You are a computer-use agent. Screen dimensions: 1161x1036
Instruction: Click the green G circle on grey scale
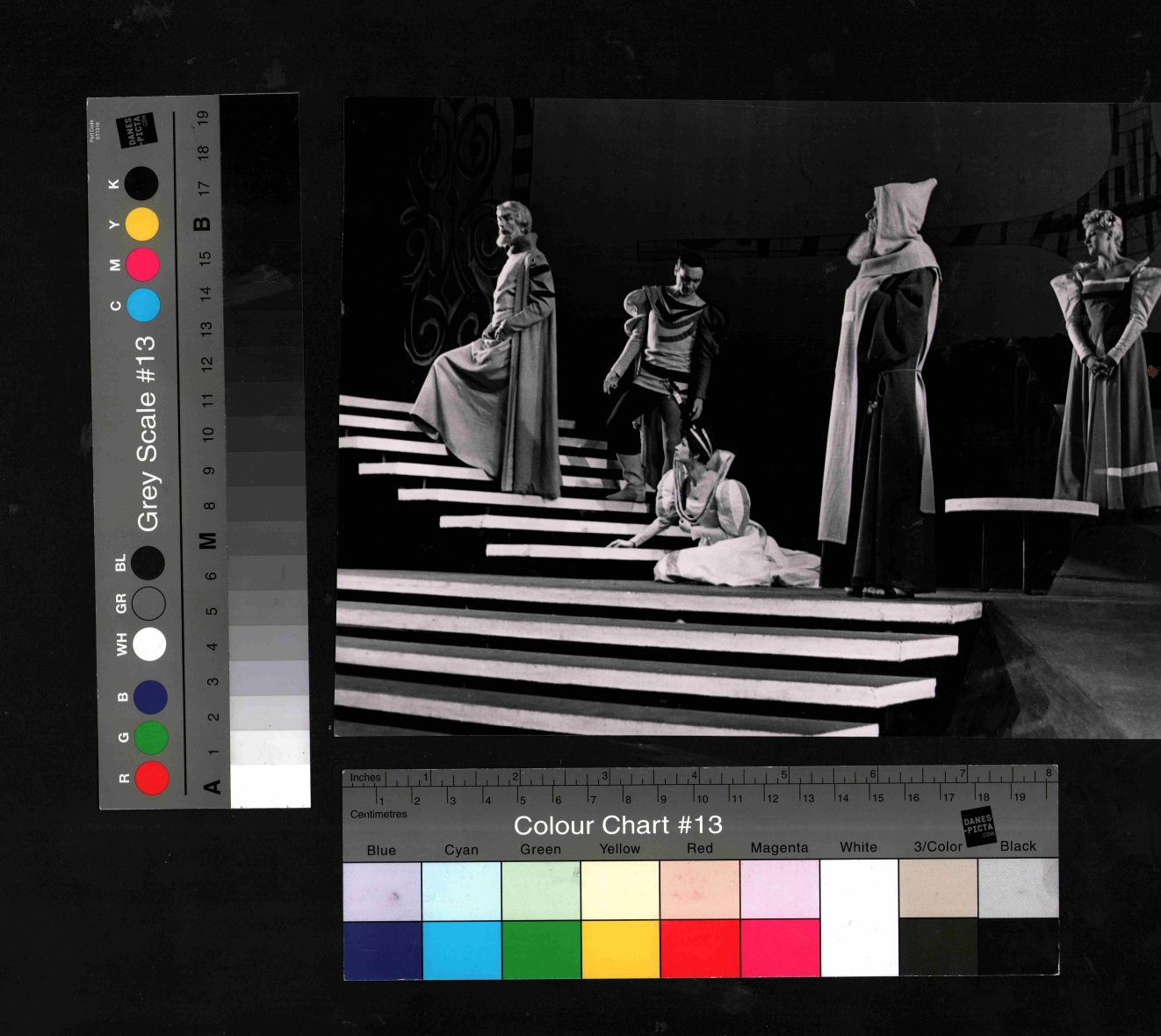[x=151, y=737]
